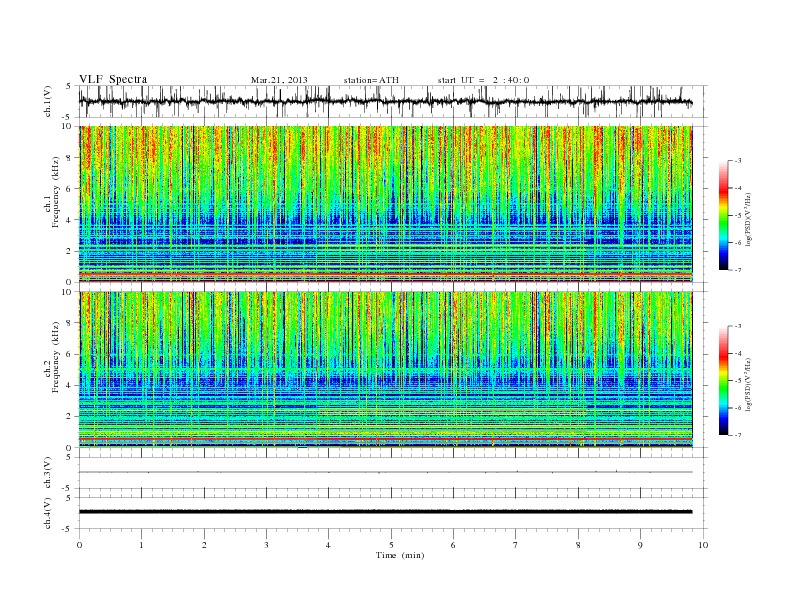Click the "5" tick on the time axis
The image size is (792, 612).
391,545
